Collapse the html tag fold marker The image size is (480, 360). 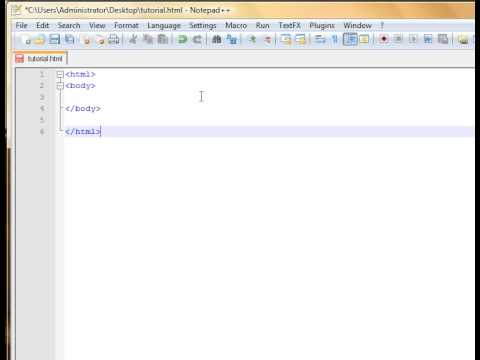coord(60,74)
